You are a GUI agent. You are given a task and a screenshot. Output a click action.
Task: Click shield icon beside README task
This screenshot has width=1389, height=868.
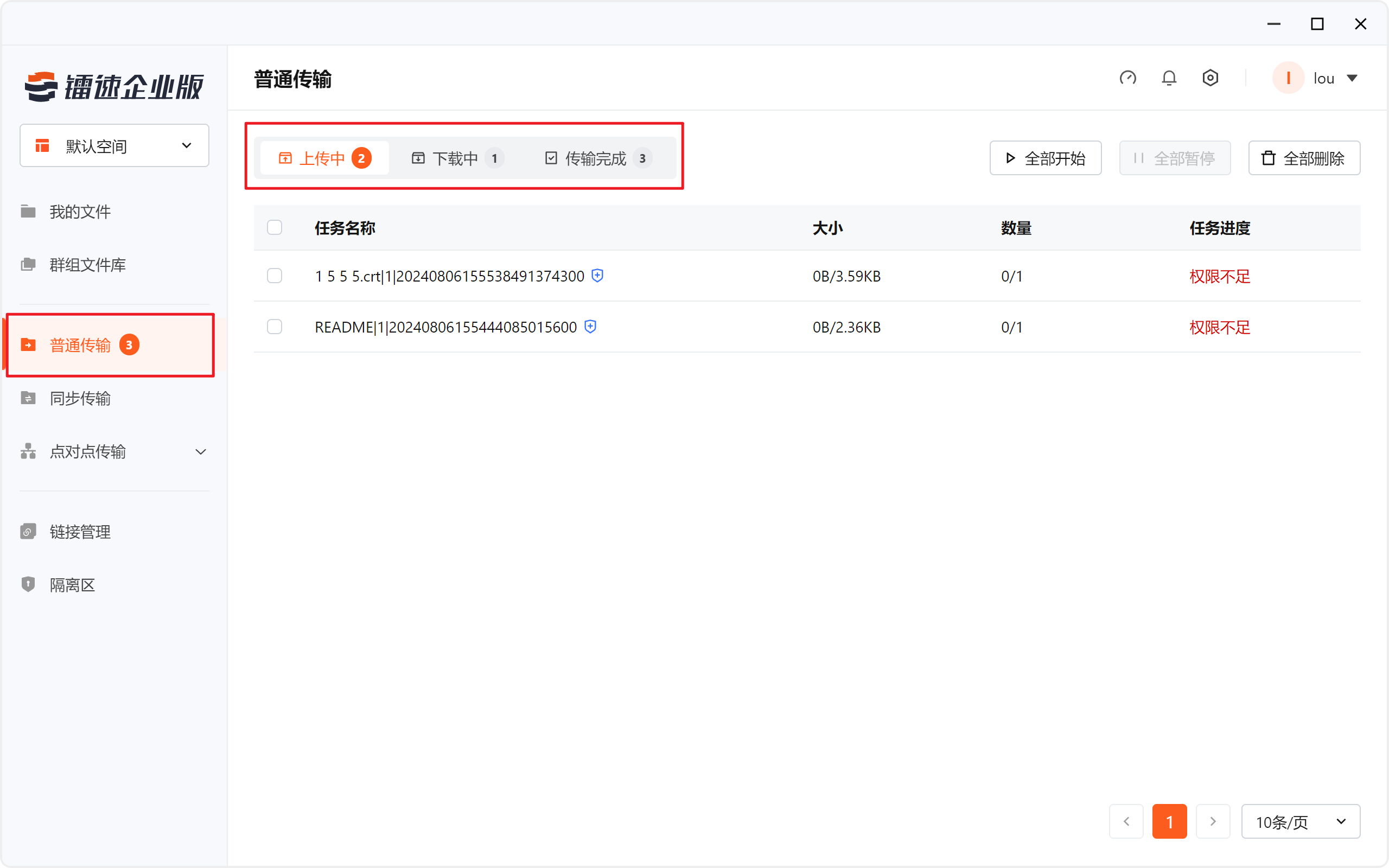590,327
